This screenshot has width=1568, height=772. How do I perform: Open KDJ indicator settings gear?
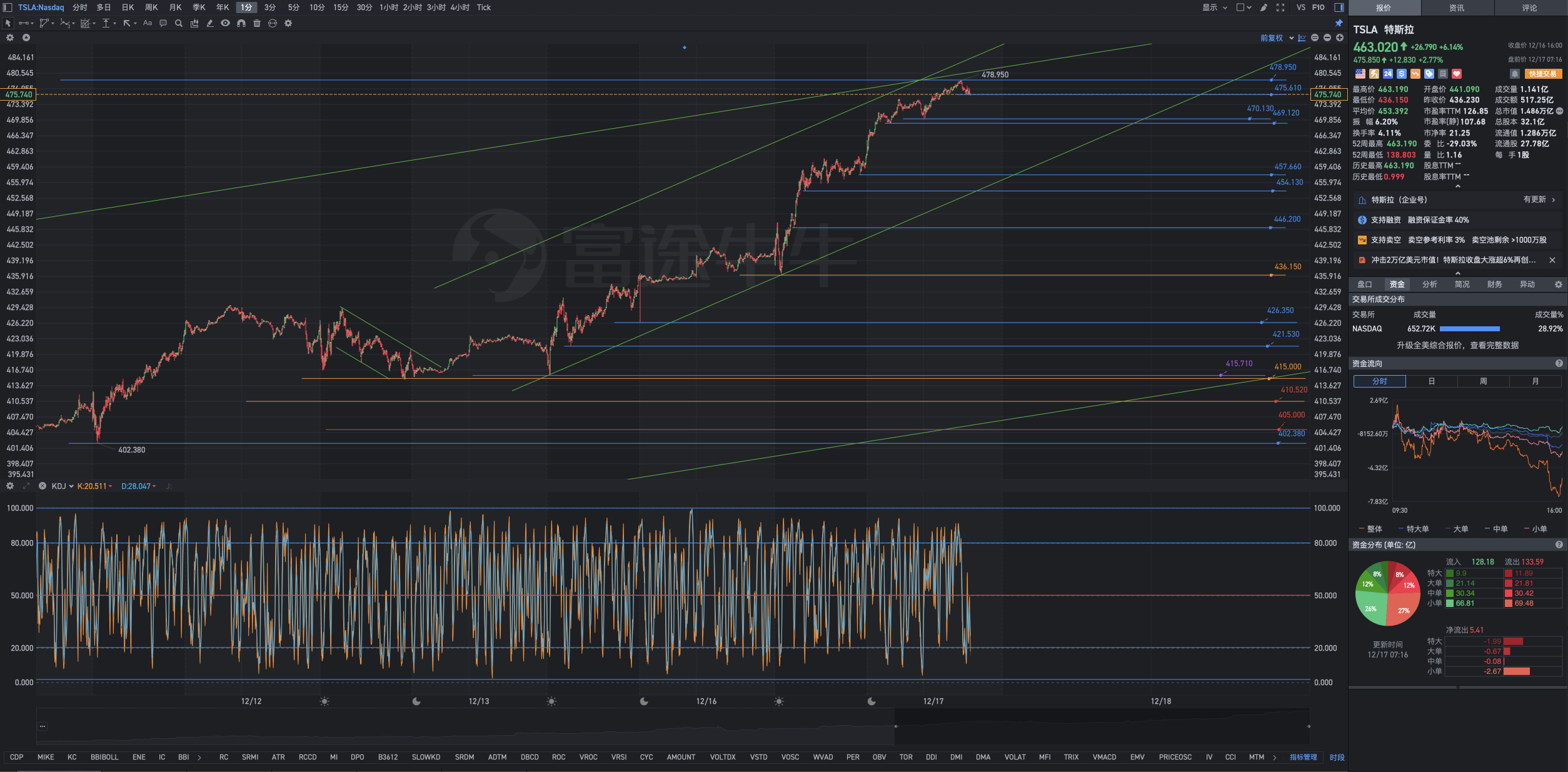click(10, 486)
